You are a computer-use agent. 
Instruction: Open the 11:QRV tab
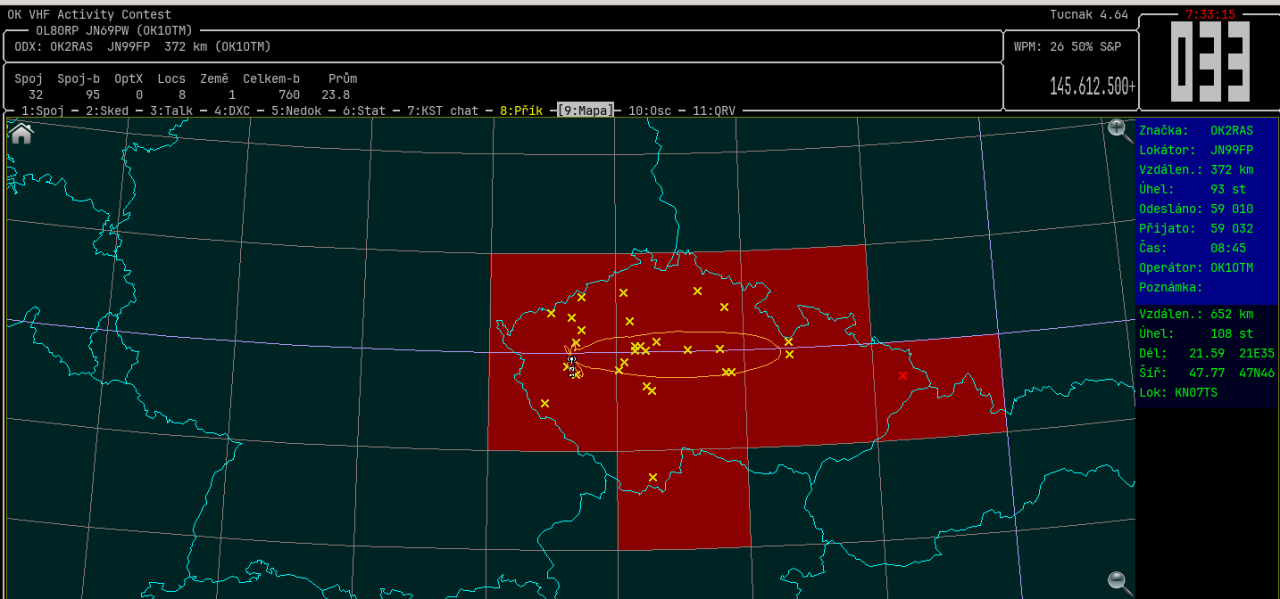pos(713,111)
